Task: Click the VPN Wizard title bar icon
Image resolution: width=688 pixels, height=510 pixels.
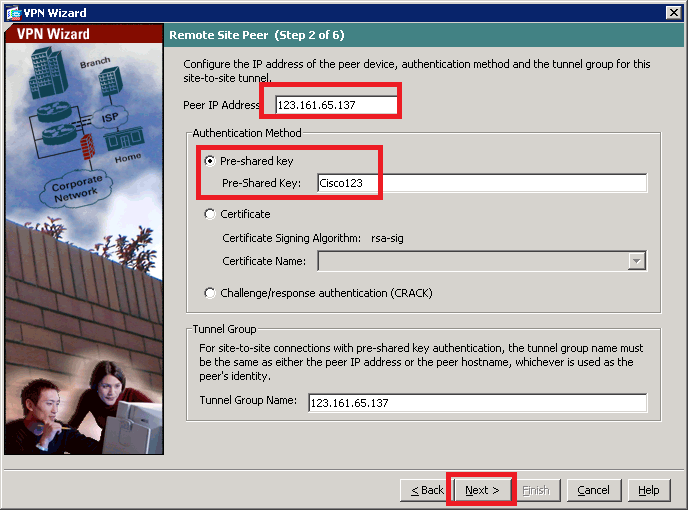Action: (12, 12)
